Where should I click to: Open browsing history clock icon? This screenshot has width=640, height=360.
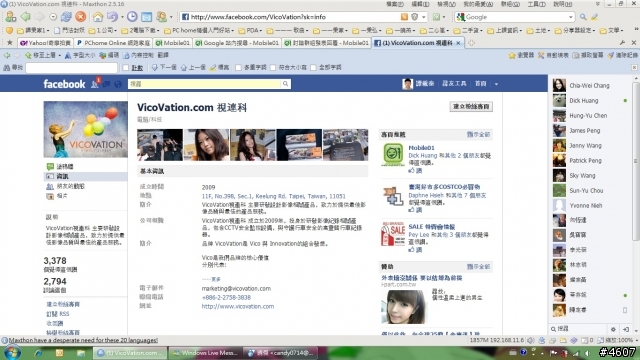pyautogui.click(x=132, y=17)
